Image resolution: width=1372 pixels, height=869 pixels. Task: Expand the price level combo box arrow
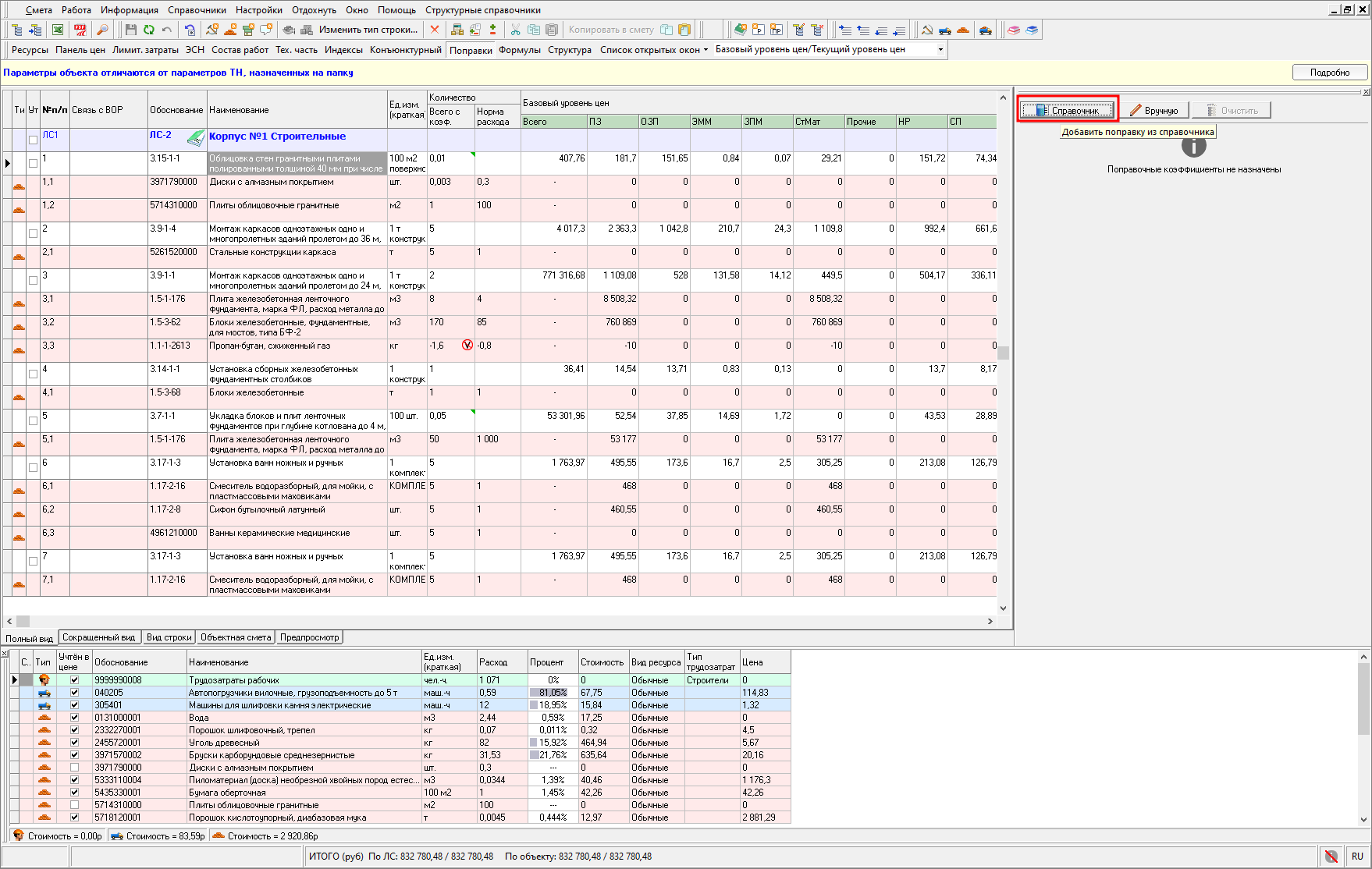pos(940,49)
